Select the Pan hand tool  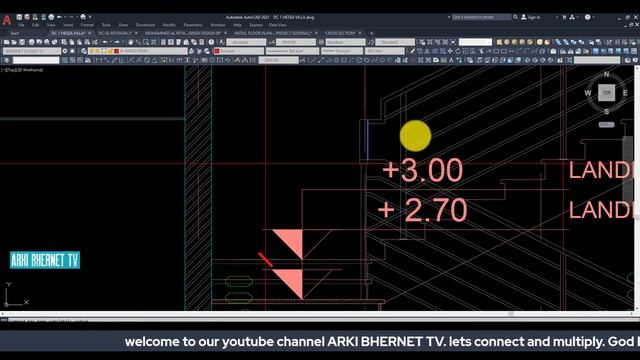[130, 42]
